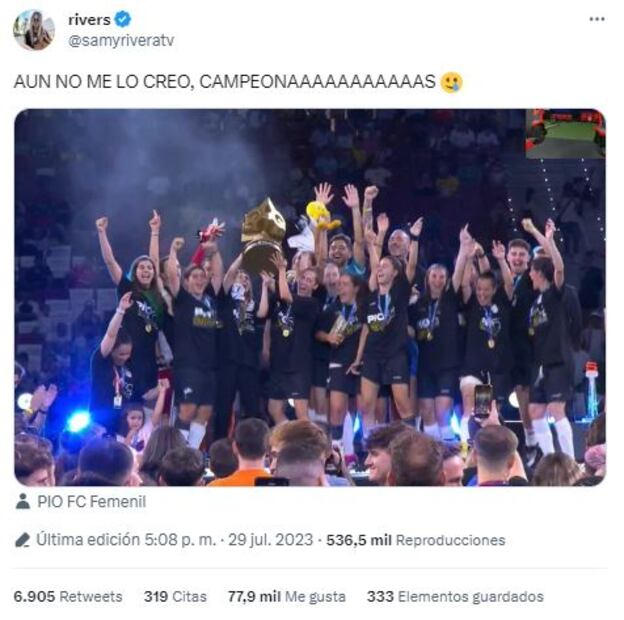
Task: Open the championship celebration photo
Action: (310, 297)
